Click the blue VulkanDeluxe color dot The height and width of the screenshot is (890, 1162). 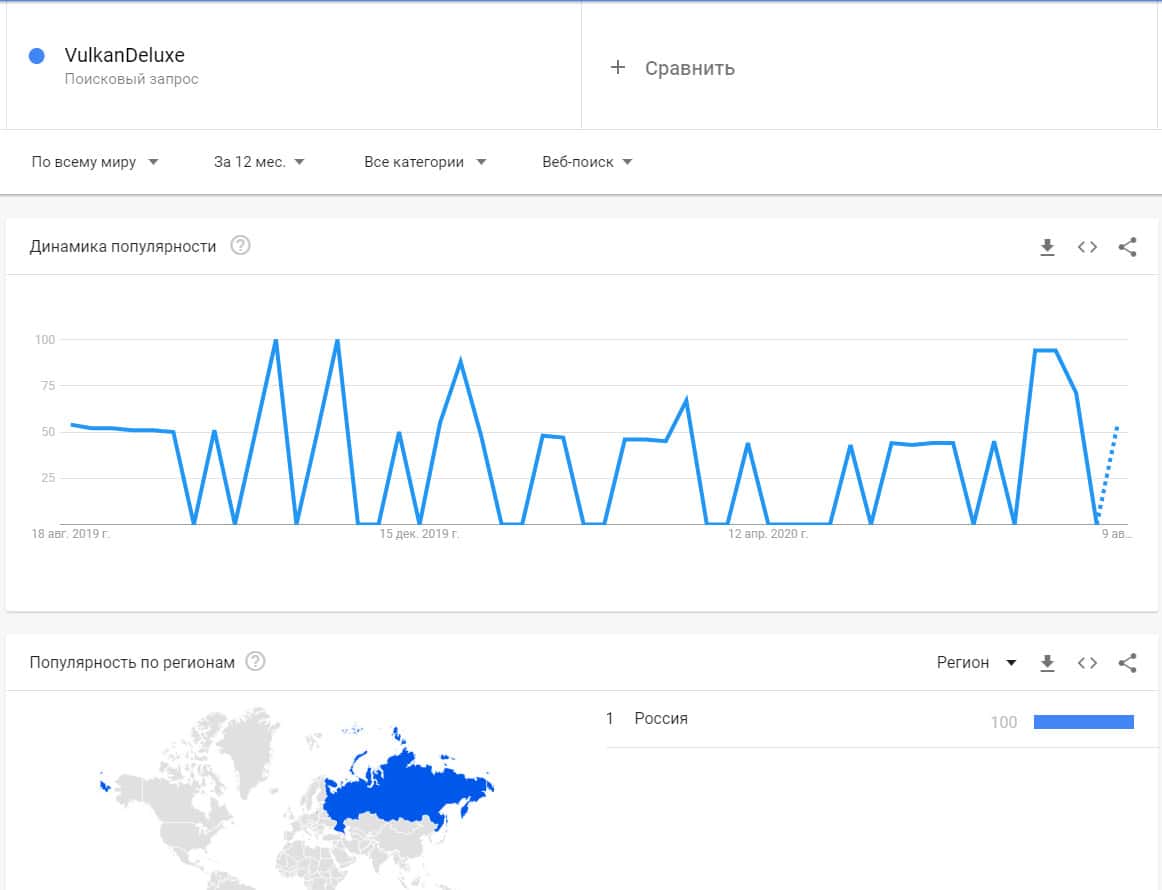(37, 56)
